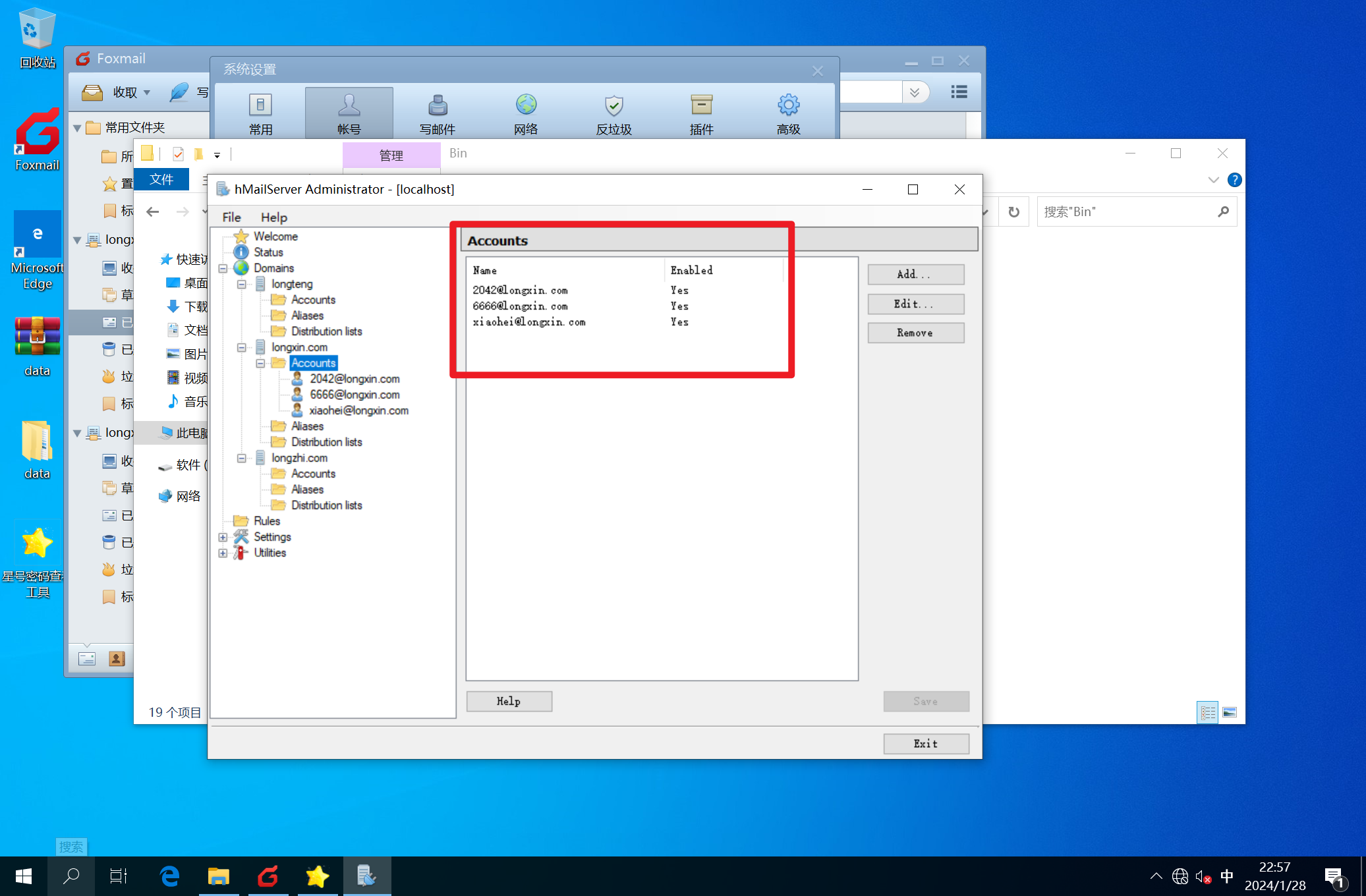The height and width of the screenshot is (896, 1366).
Task: Select 6666@longxin.com row in Accounts list
Action: [626, 306]
